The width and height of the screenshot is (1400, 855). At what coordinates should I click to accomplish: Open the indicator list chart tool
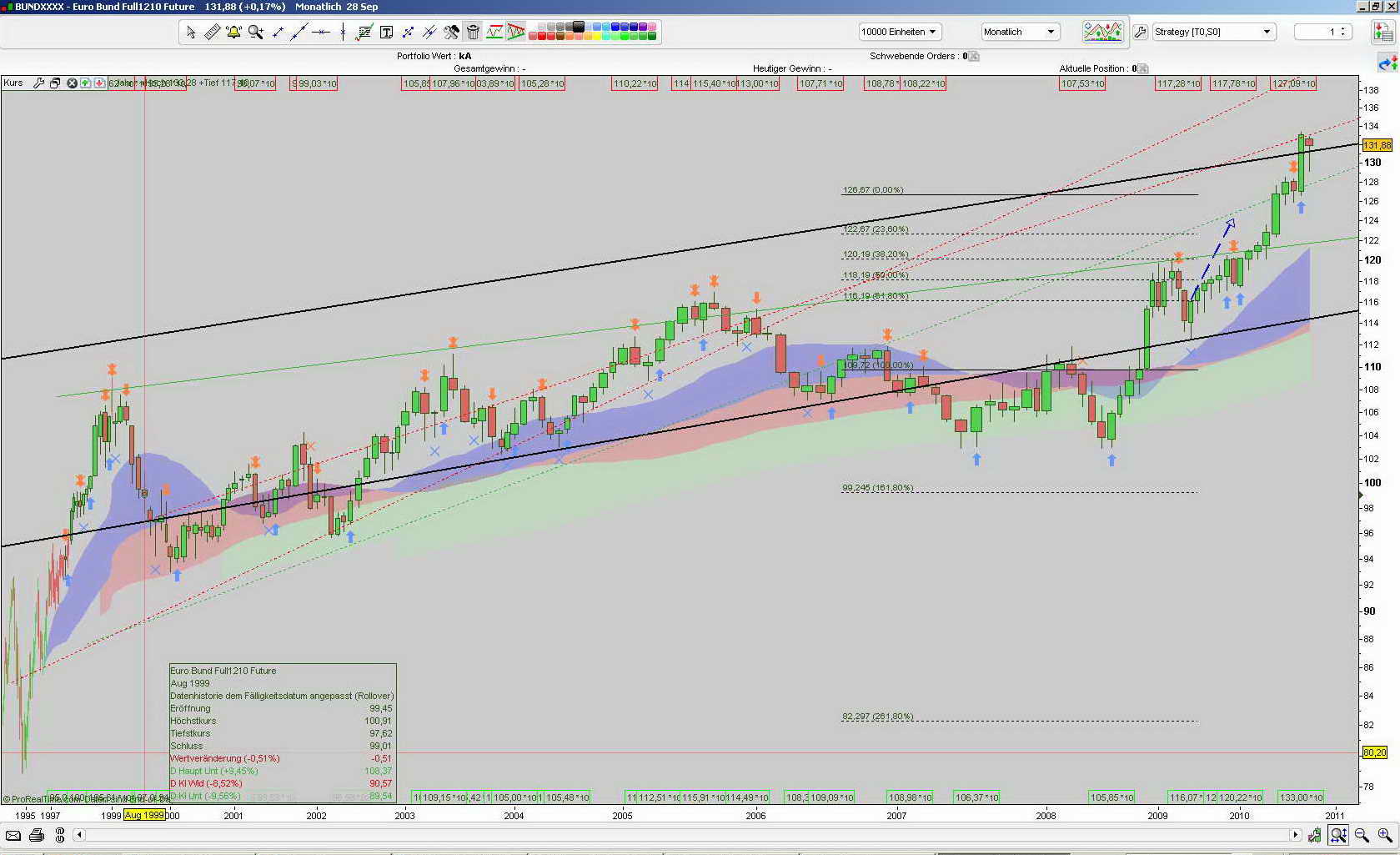[364, 32]
